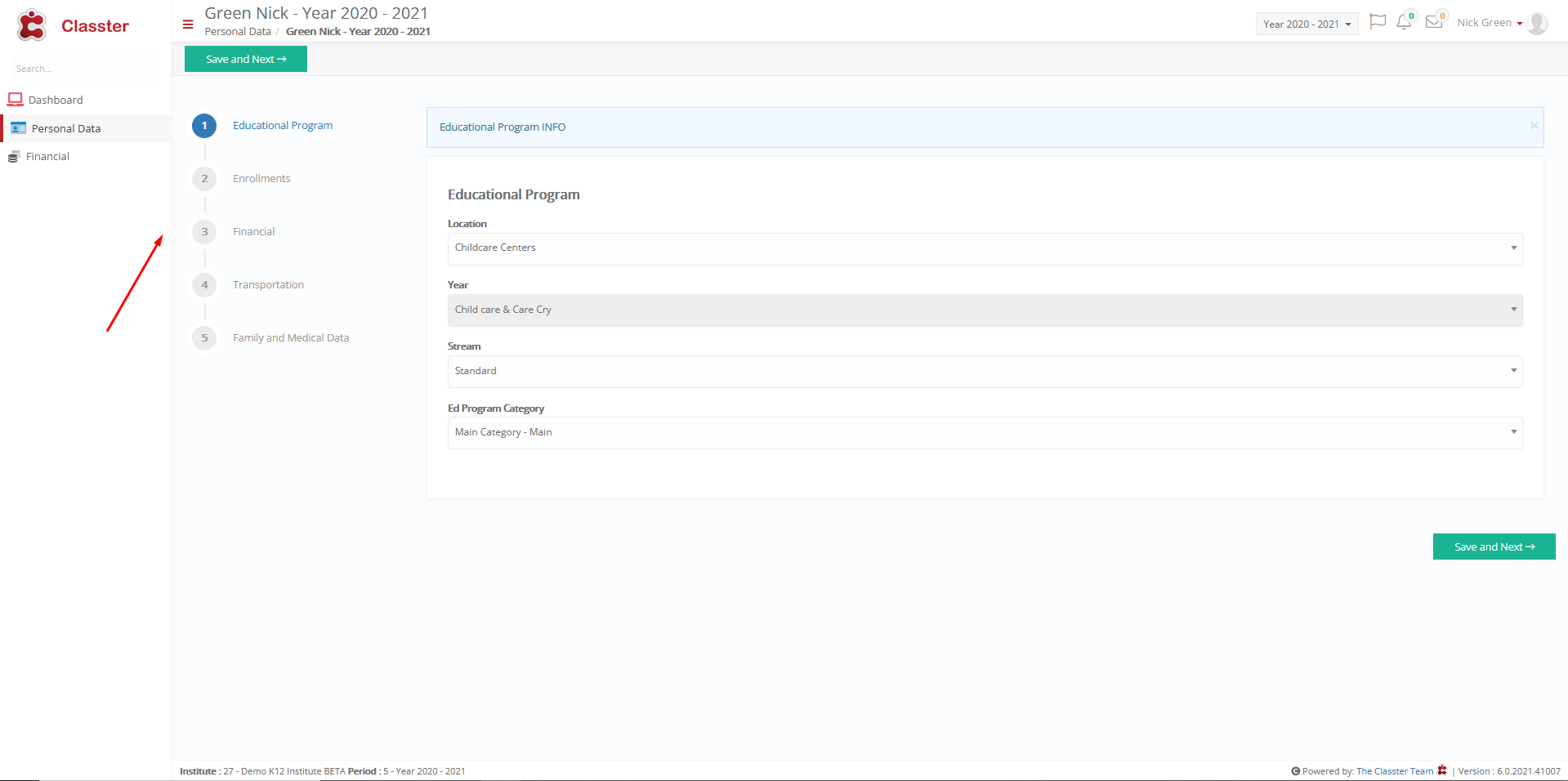Screen dimensions: 1568x781
Task: Go to the Financial wizard step
Action: 253,232
